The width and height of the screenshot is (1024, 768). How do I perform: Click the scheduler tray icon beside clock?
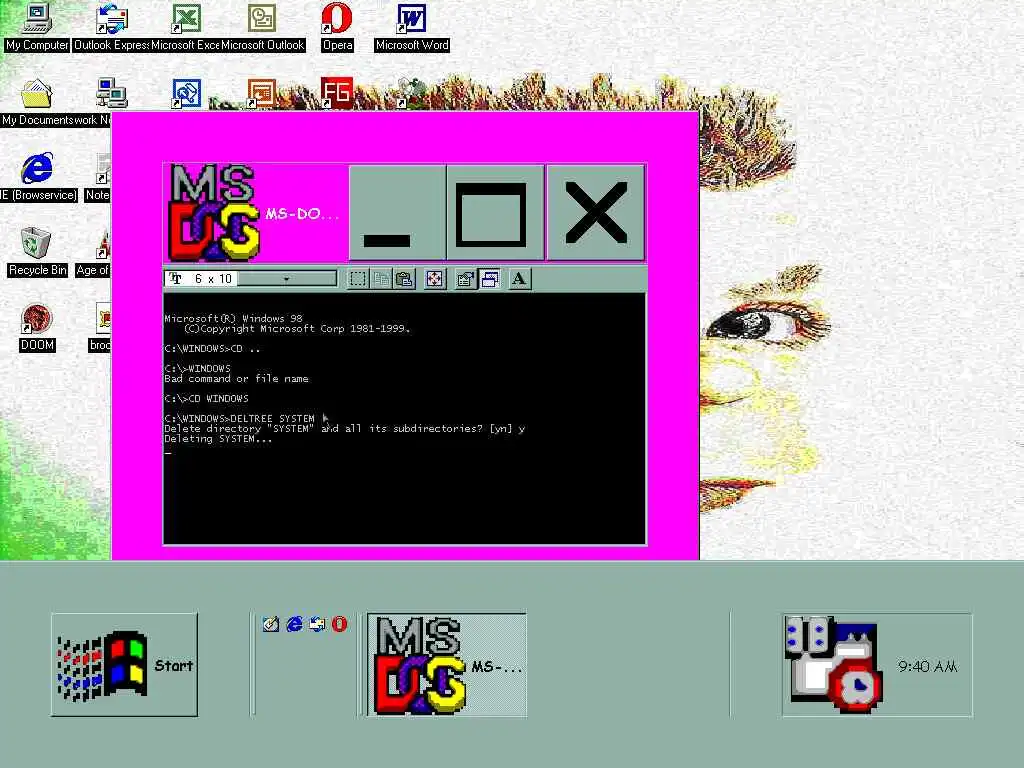(833, 664)
